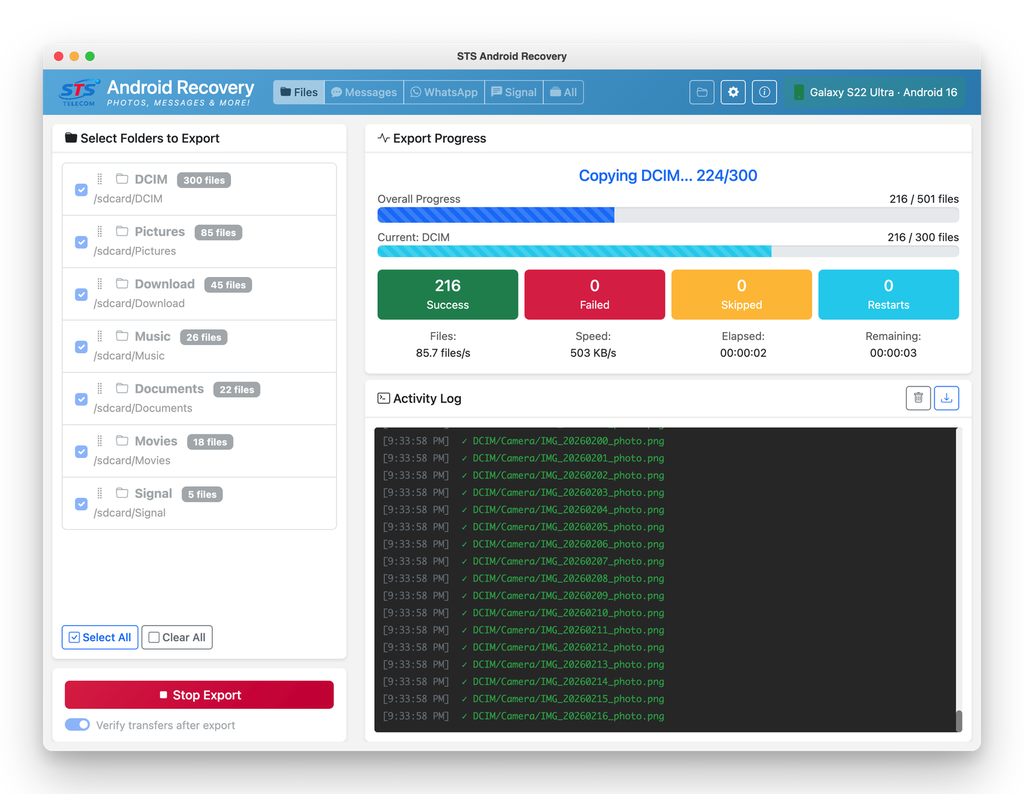Click the Movies folder icon
The height and width of the screenshot is (794, 1024).
[x=122, y=441]
